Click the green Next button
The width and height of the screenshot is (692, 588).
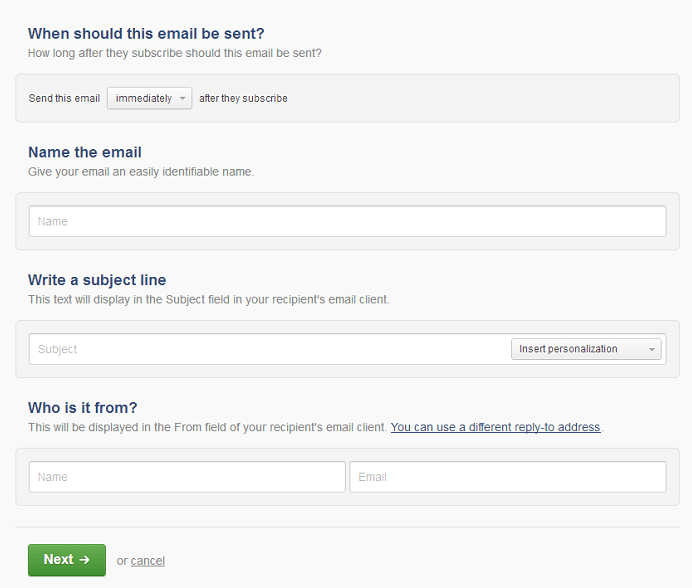pos(67,560)
